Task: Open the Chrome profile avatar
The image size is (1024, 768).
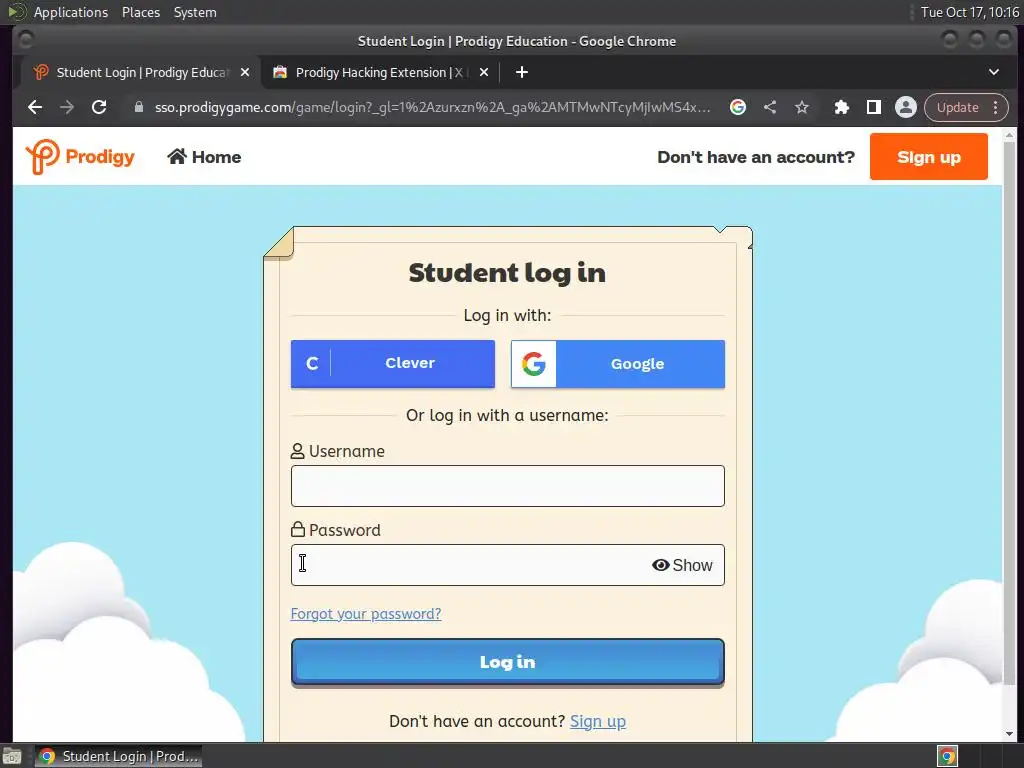Action: tap(906, 107)
